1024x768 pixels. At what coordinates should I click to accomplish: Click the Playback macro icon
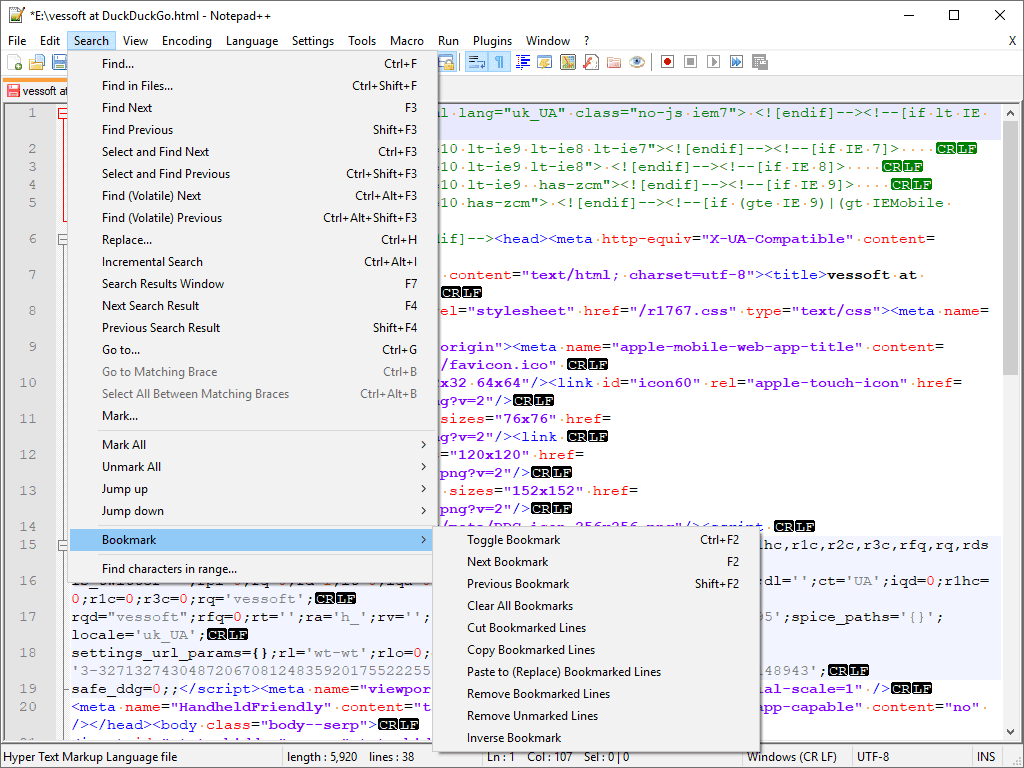coord(713,62)
